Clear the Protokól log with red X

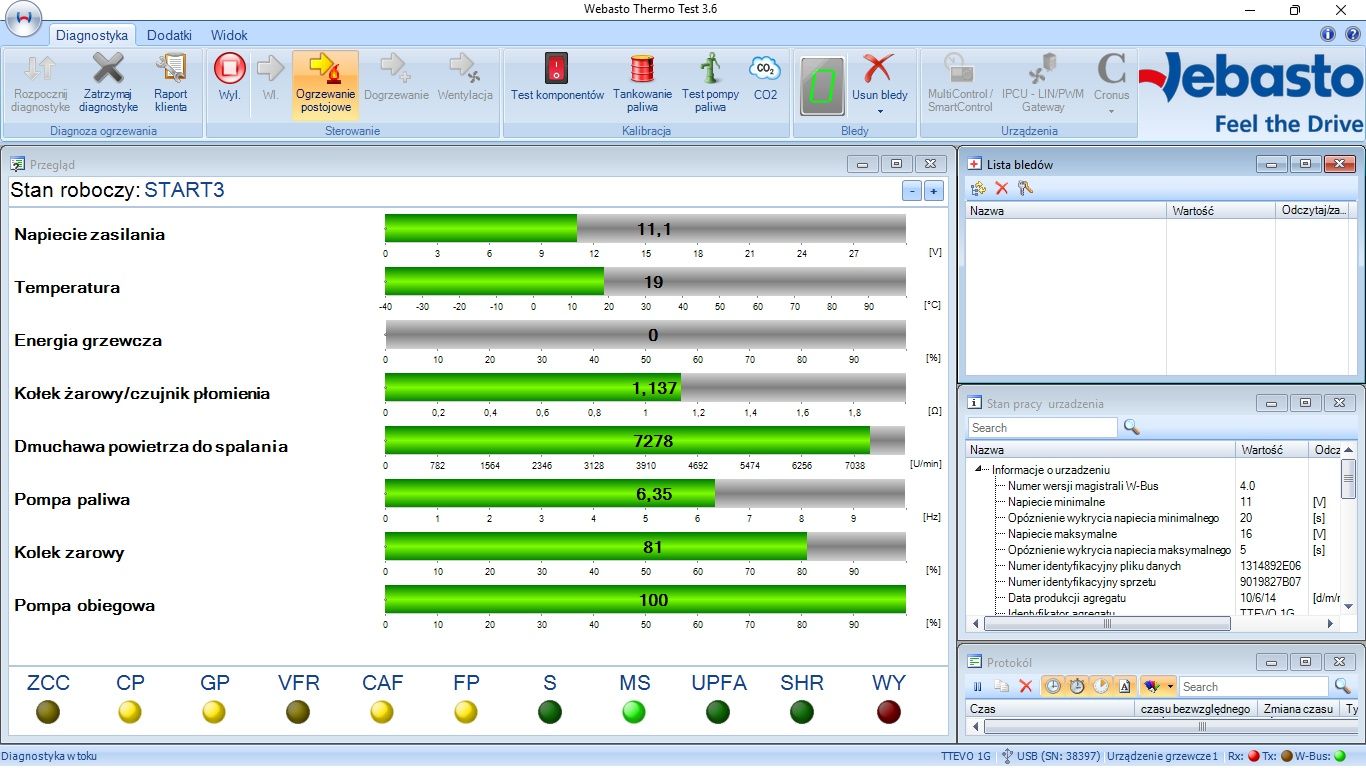pyautogui.click(x=1025, y=686)
